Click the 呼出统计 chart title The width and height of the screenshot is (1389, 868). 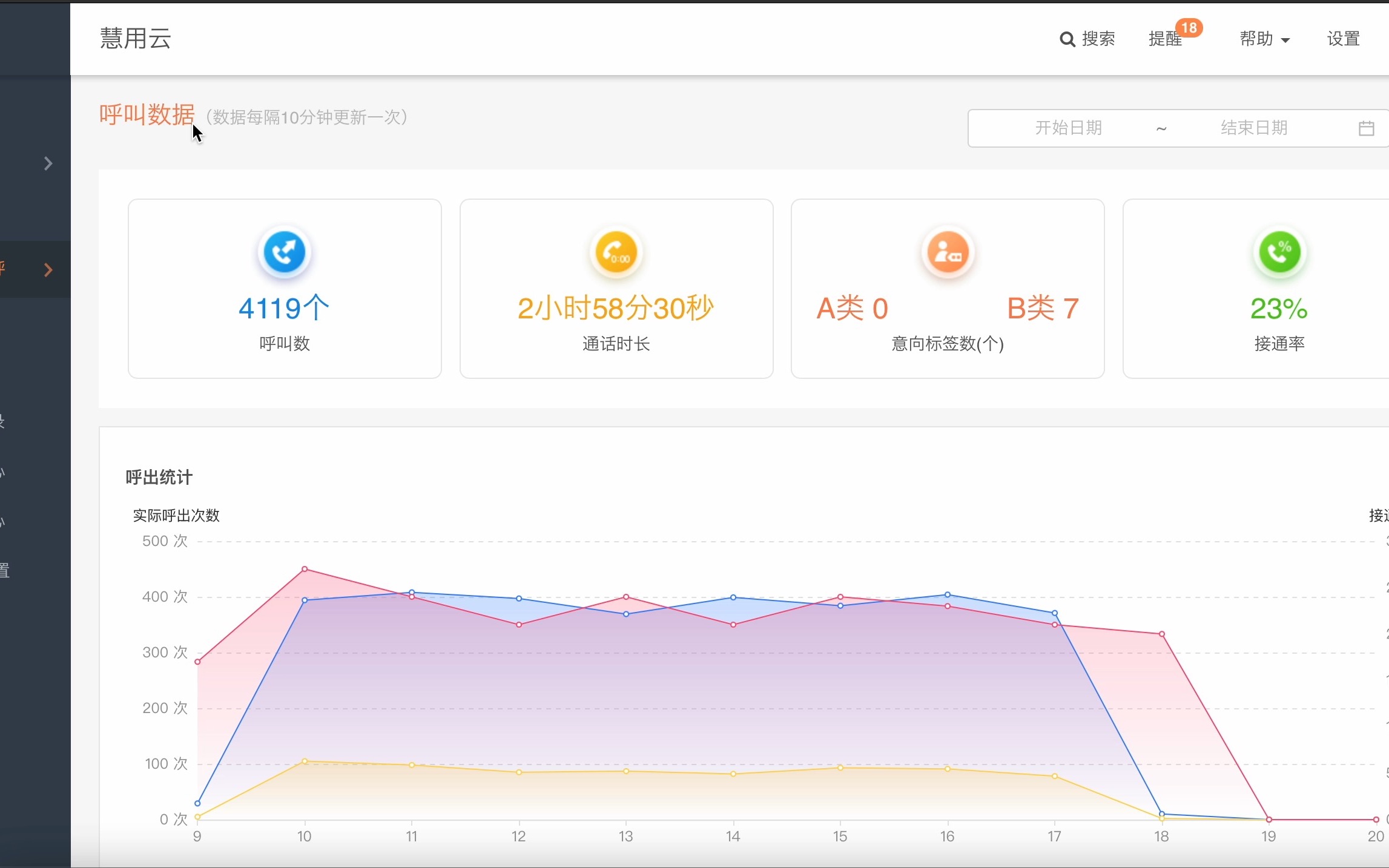pyautogui.click(x=159, y=478)
